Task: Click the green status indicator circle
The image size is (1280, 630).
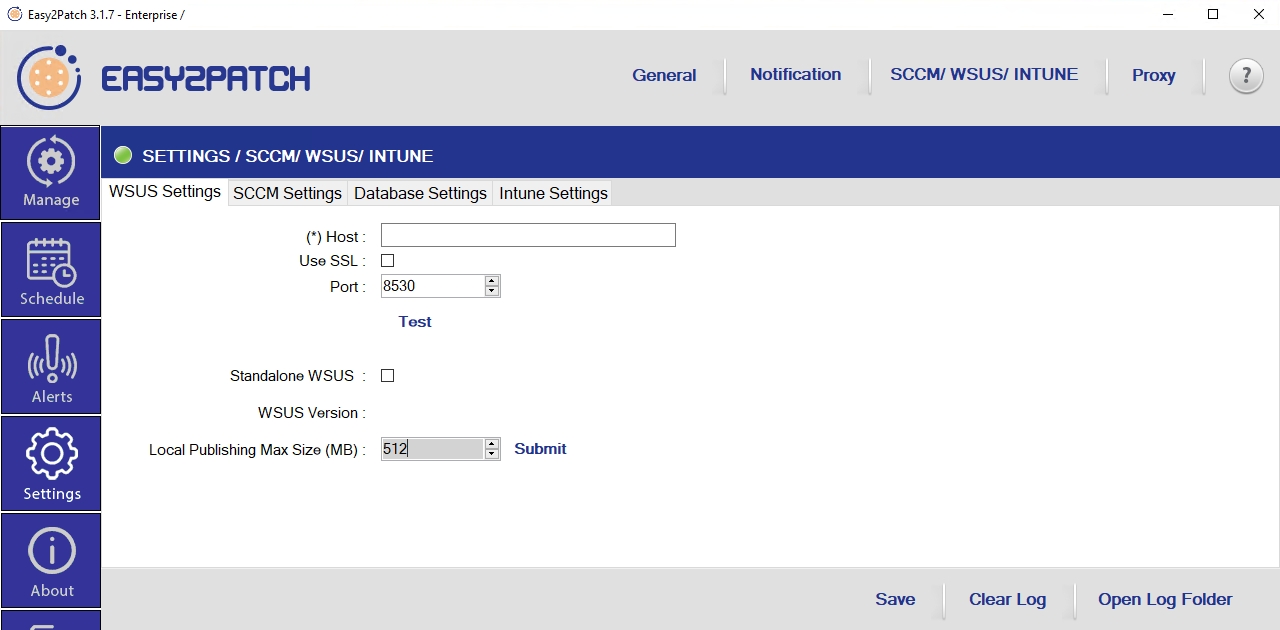Action: click(x=123, y=156)
